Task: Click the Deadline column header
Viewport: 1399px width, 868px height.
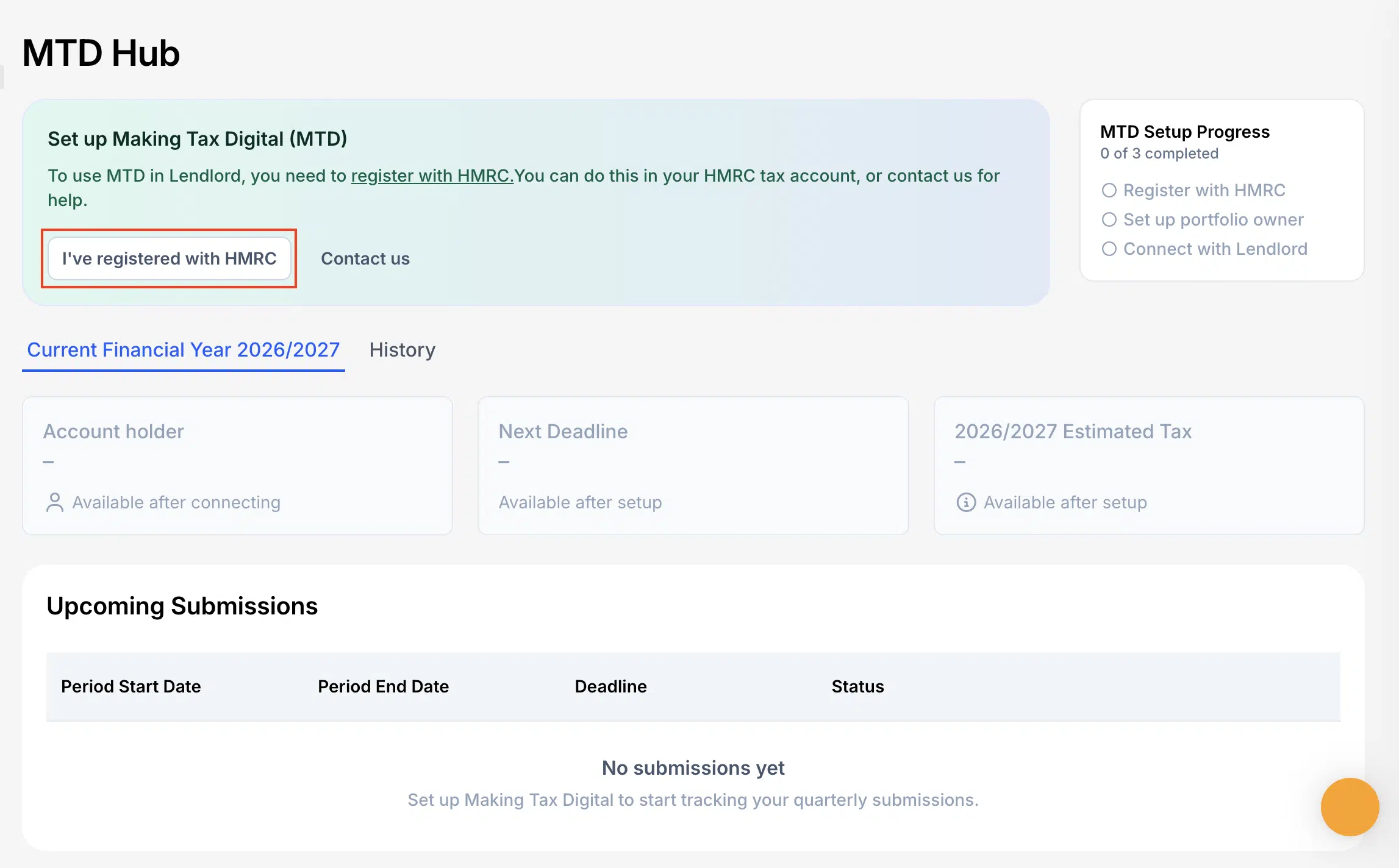Action: coord(611,686)
